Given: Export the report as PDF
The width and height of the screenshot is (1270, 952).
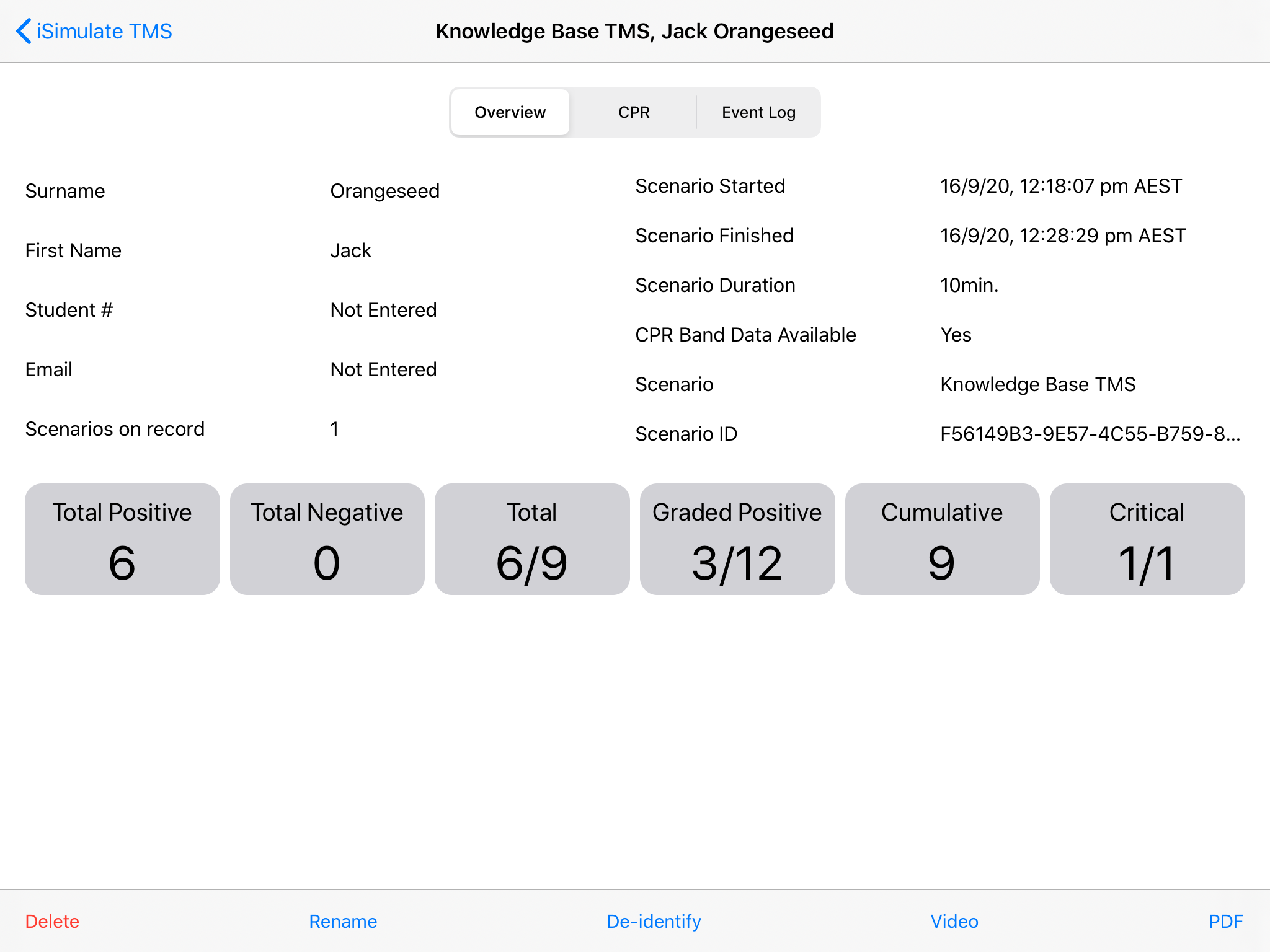Looking at the screenshot, I should pos(1225,921).
